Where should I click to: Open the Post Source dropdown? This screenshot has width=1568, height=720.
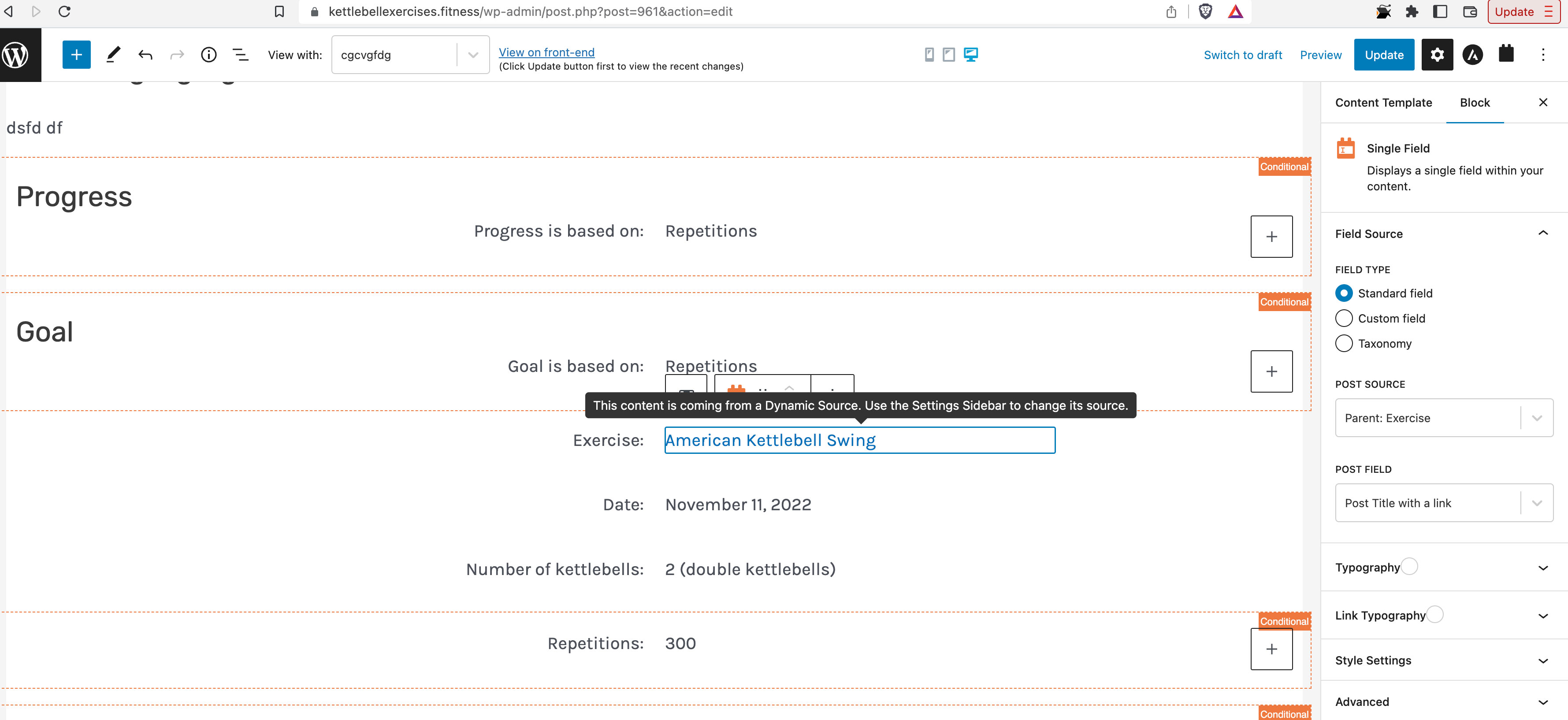pyautogui.click(x=1444, y=418)
